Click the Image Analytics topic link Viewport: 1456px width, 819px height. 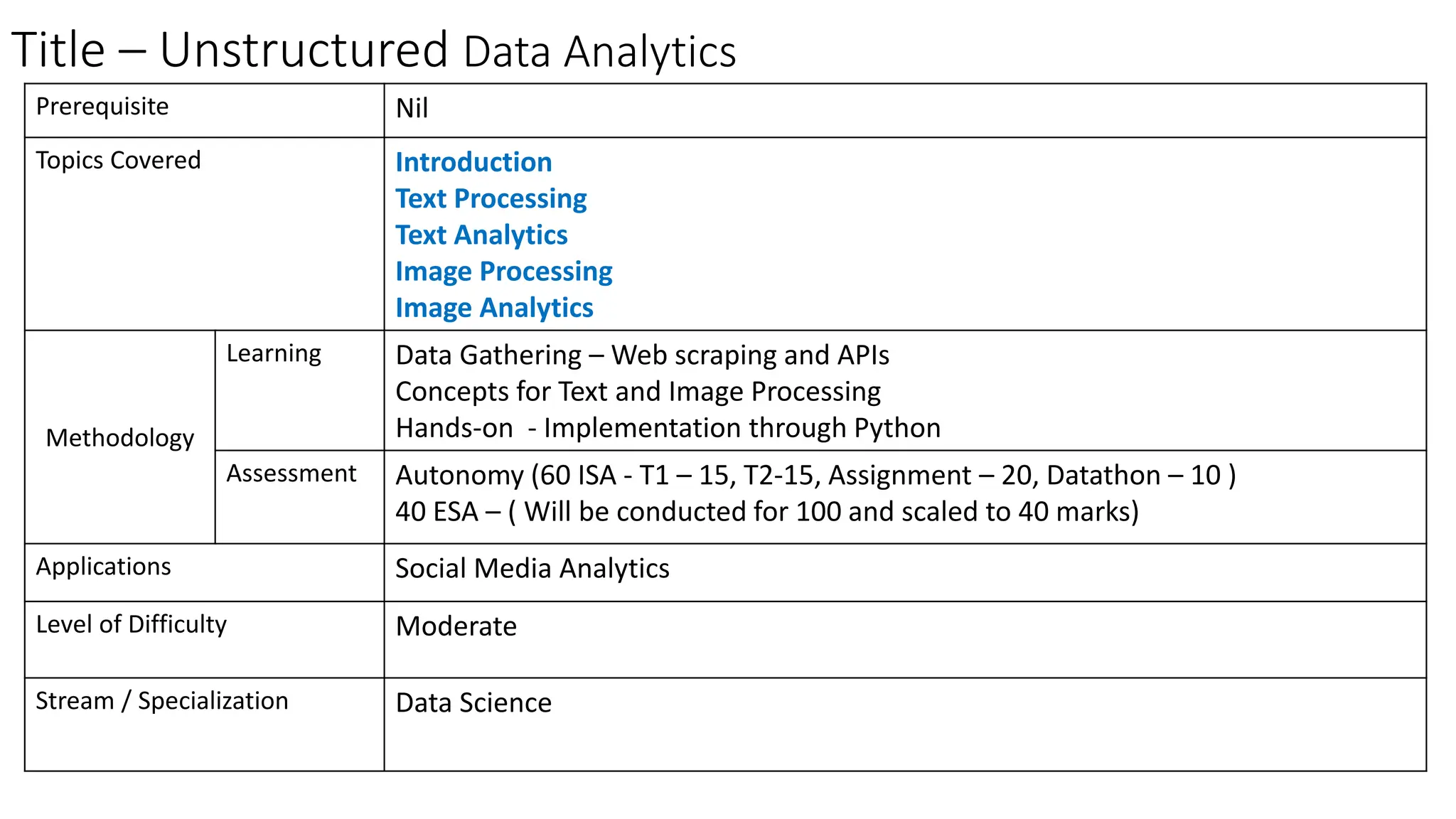494,308
